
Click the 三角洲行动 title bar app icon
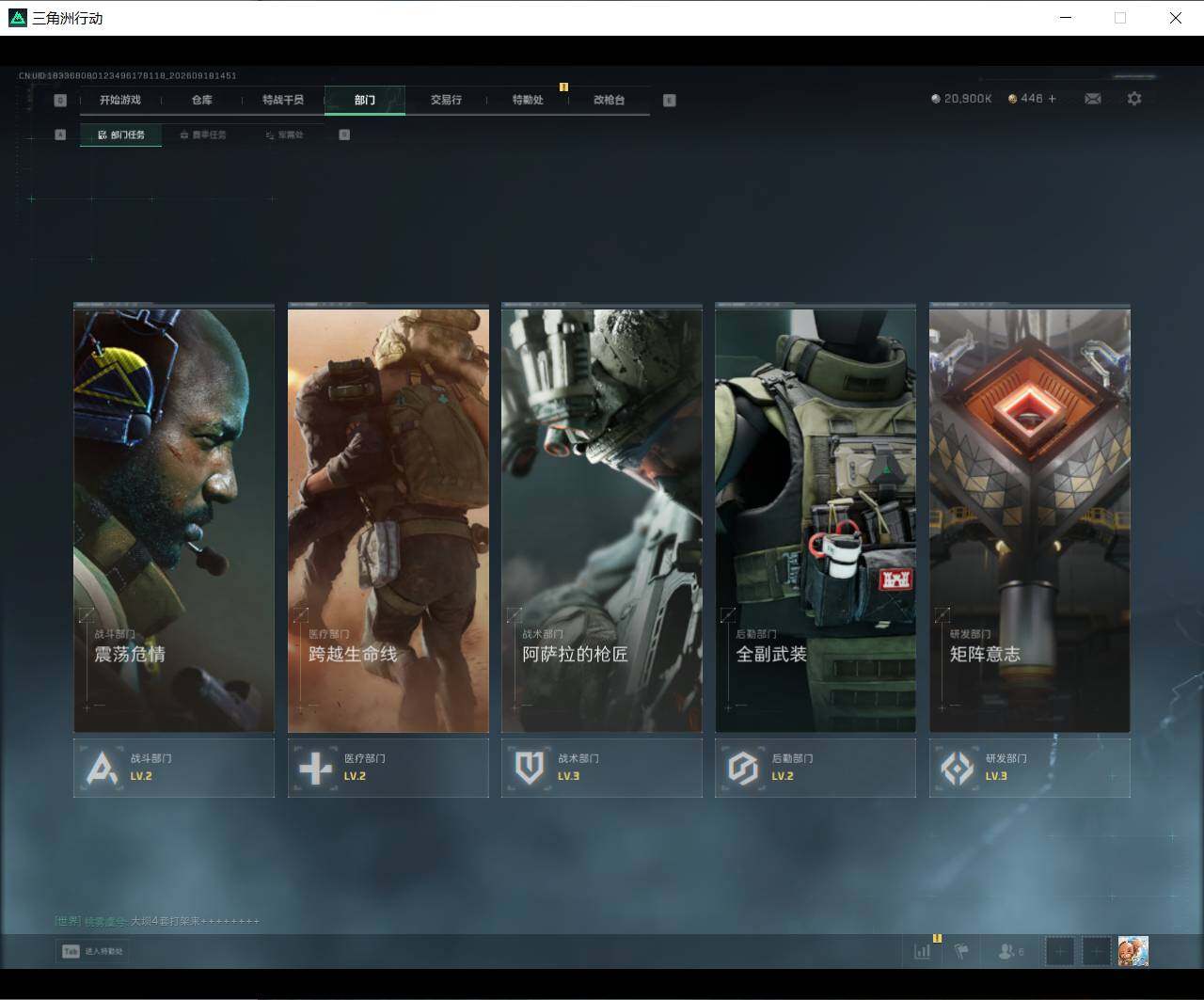tap(17, 18)
